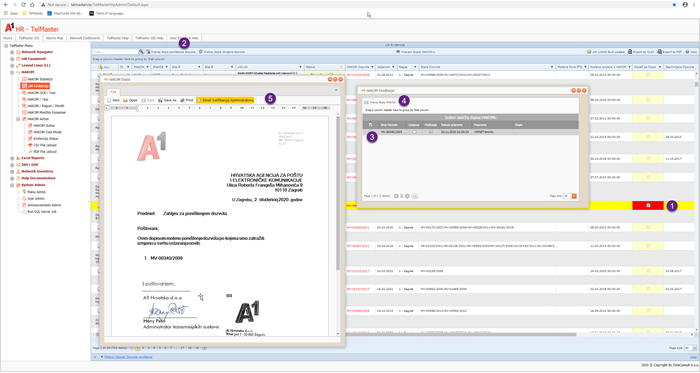Collapse the System Admin tree node

tap(12, 185)
